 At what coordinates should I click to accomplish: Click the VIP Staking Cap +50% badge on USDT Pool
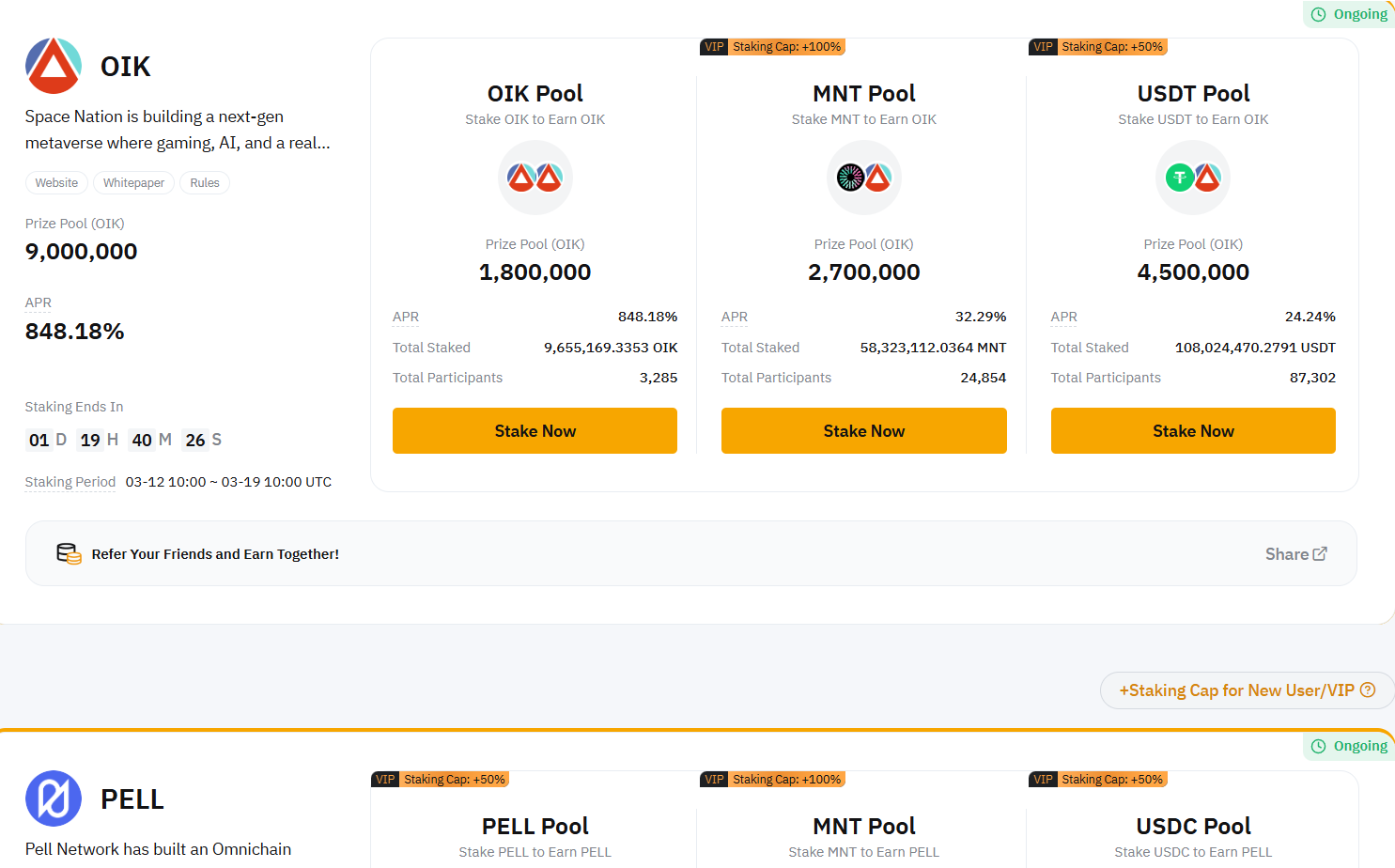point(1098,47)
